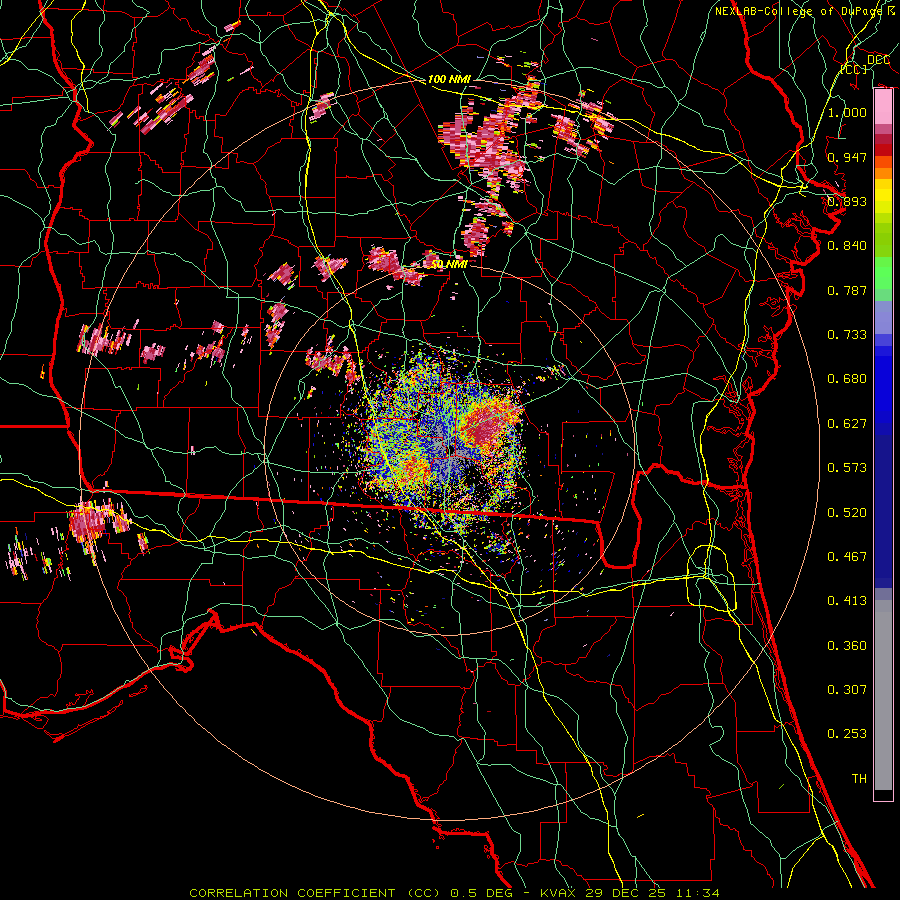
Task: Click the "[CC]" units label above color bar
Action: click(854, 69)
